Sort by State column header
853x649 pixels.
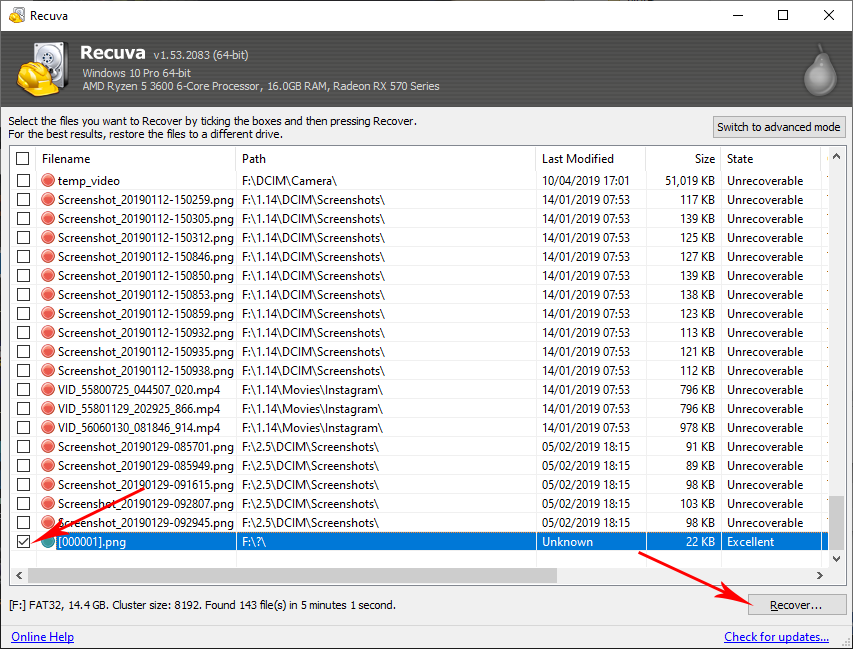tap(770, 159)
